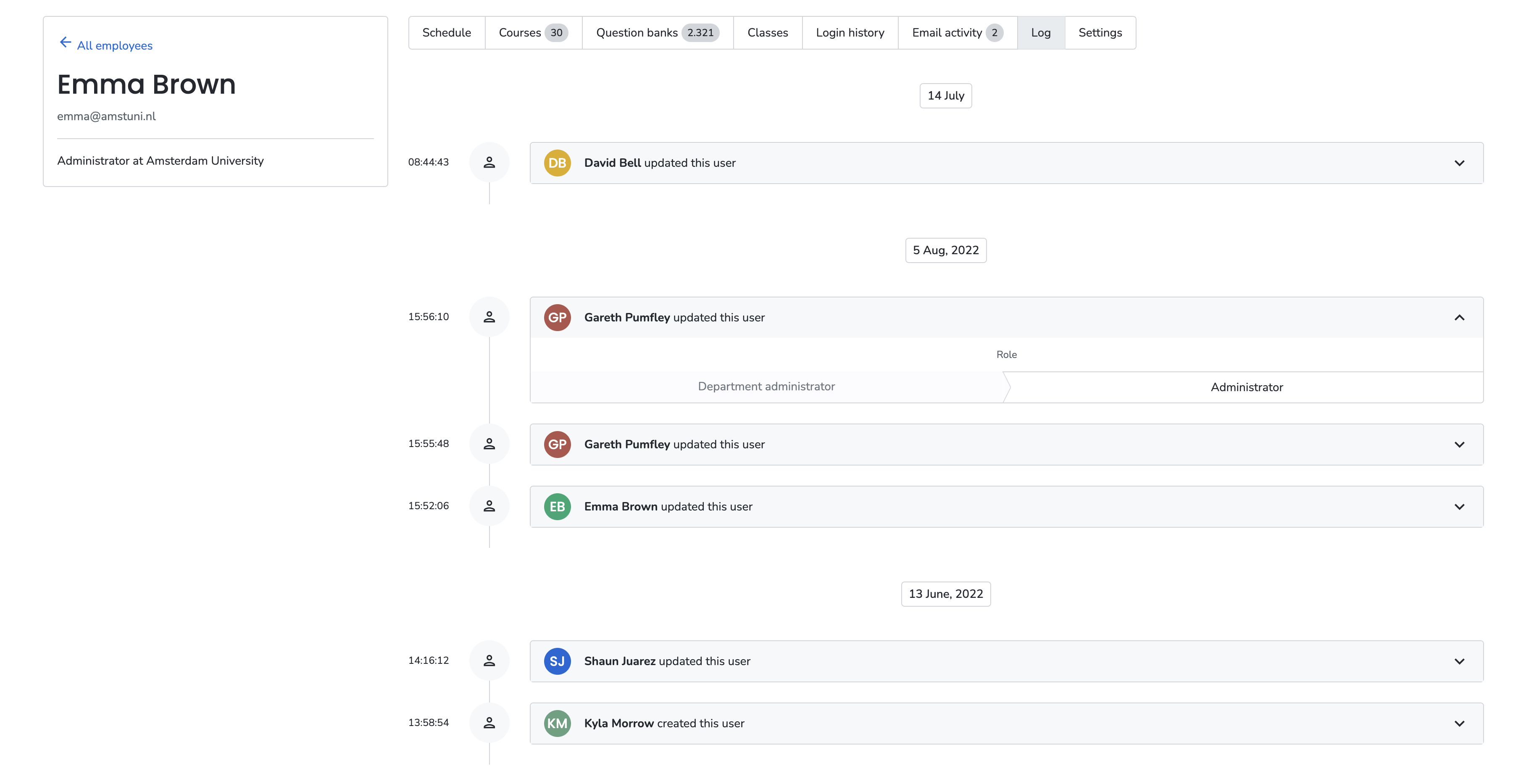Click the David Bell name text
This screenshot has height=784, width=1526.
[x=613, y=163]
